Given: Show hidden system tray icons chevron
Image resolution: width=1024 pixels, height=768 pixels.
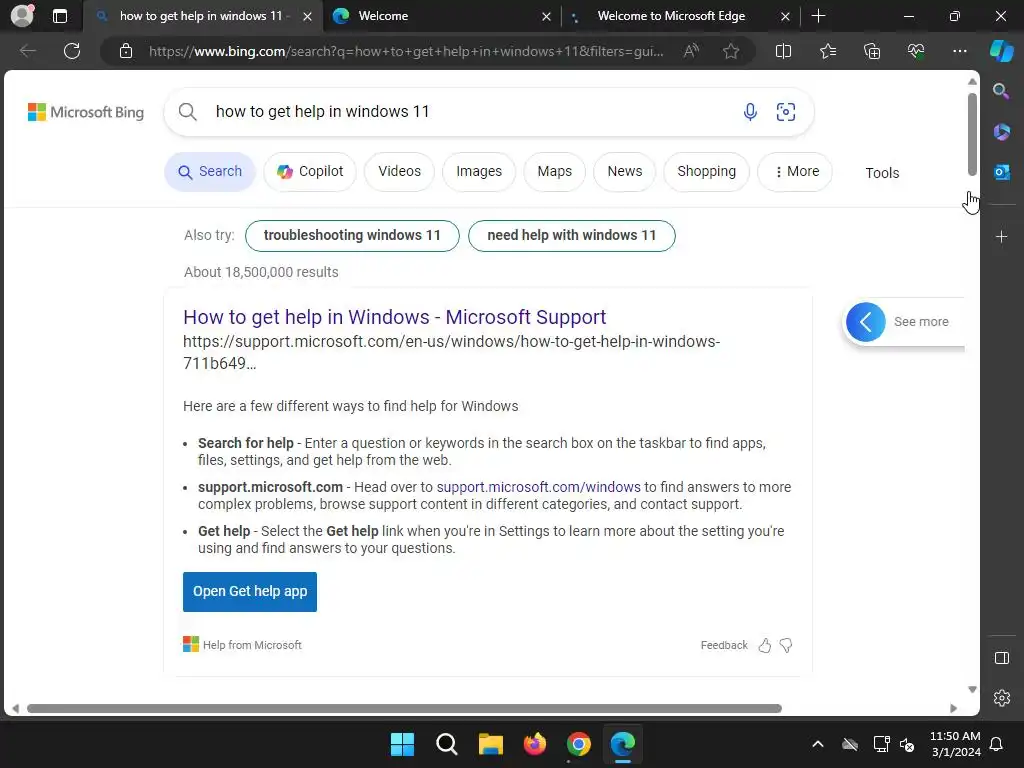Looking at the screenshot, I should coord(817,744).
